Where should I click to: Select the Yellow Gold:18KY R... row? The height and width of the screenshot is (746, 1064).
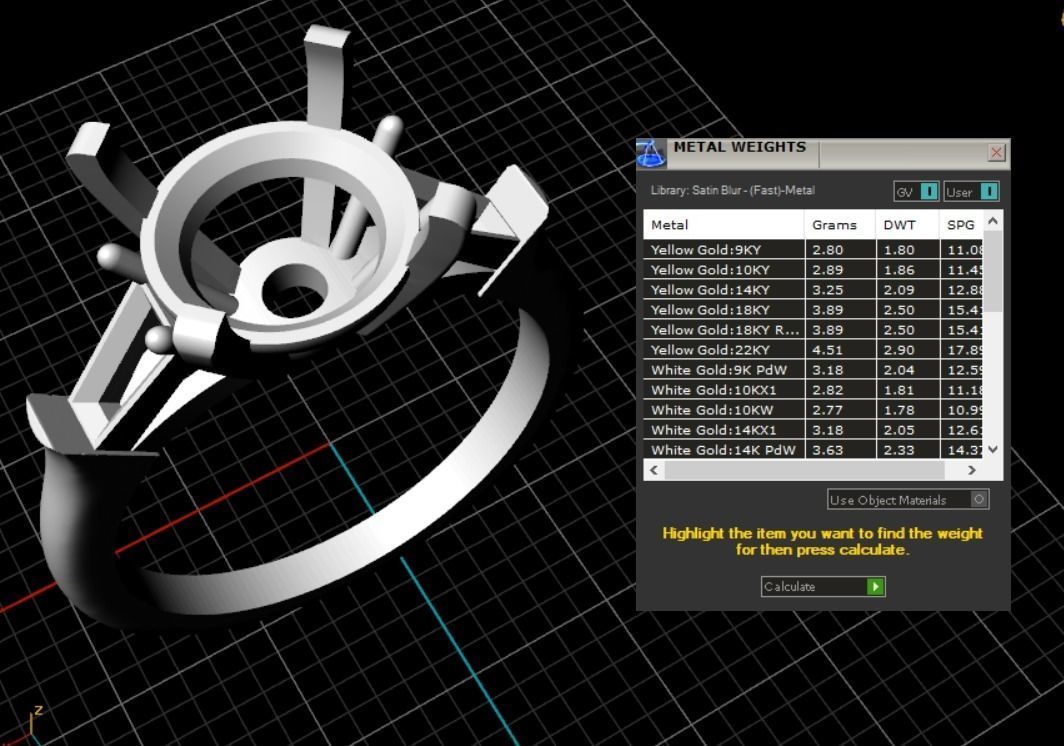click(813, 330)
